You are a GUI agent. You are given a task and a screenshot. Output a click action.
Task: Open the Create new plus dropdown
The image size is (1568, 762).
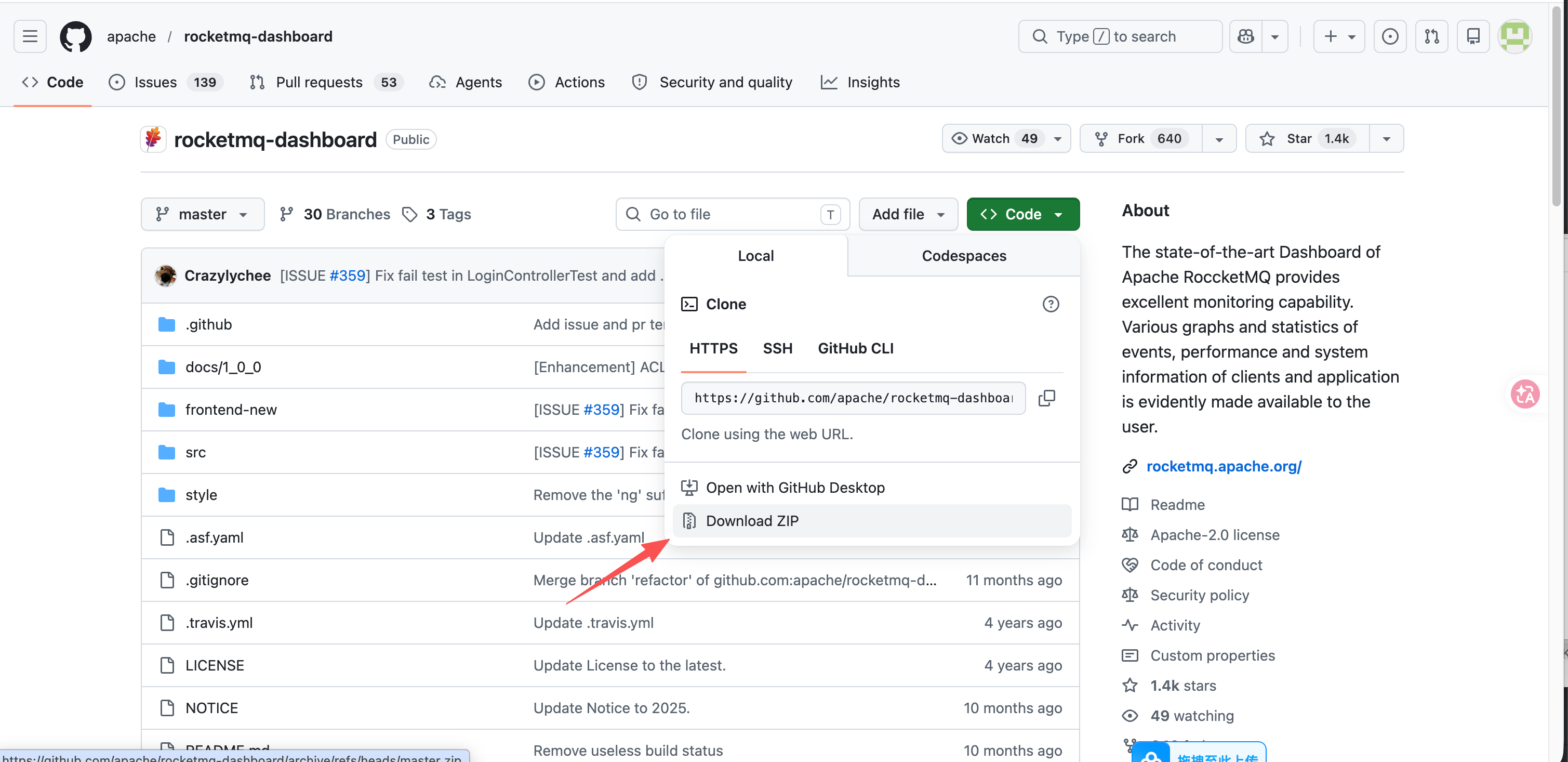(x=1339, y=36)
